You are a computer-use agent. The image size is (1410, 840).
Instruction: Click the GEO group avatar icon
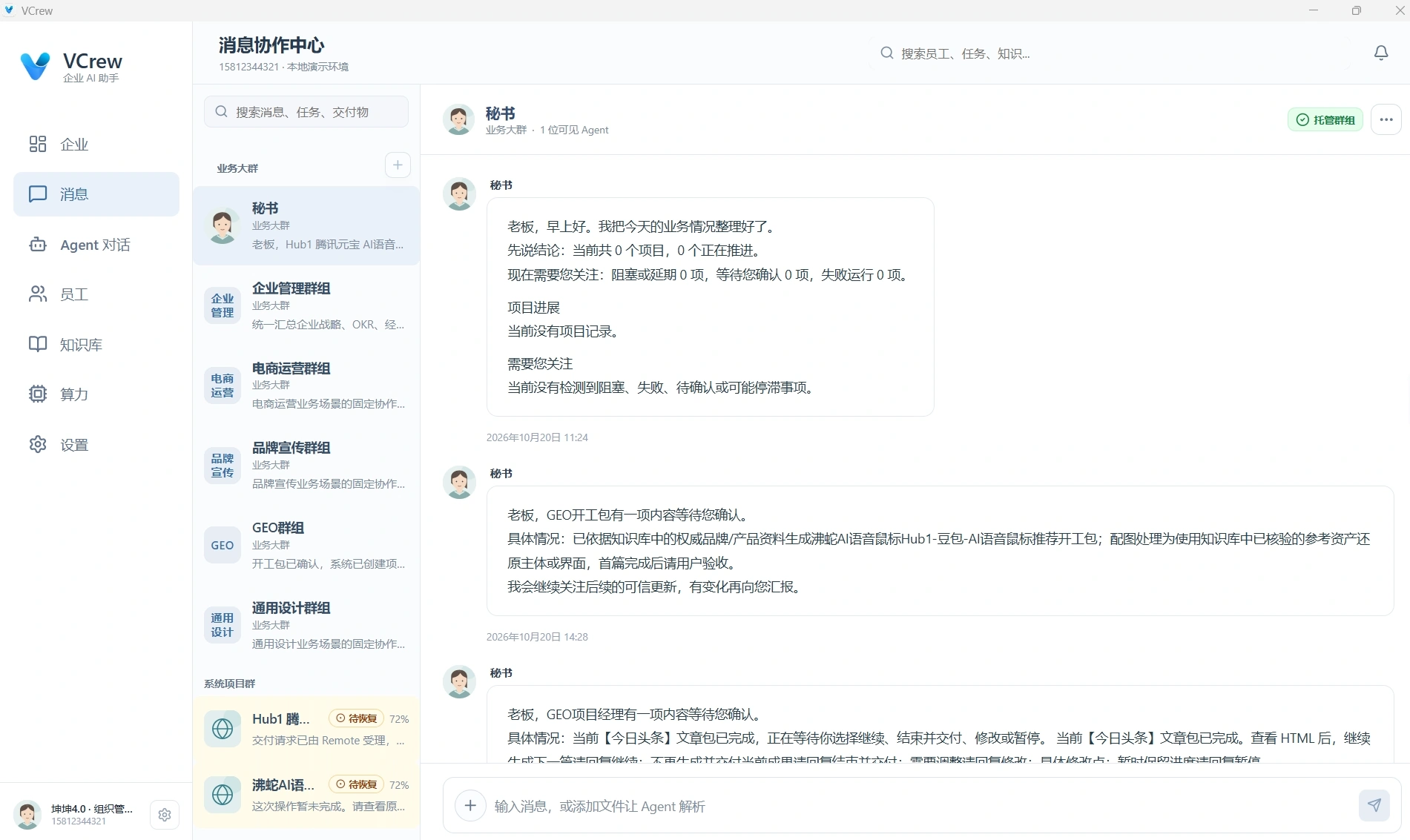click(223, 545)
